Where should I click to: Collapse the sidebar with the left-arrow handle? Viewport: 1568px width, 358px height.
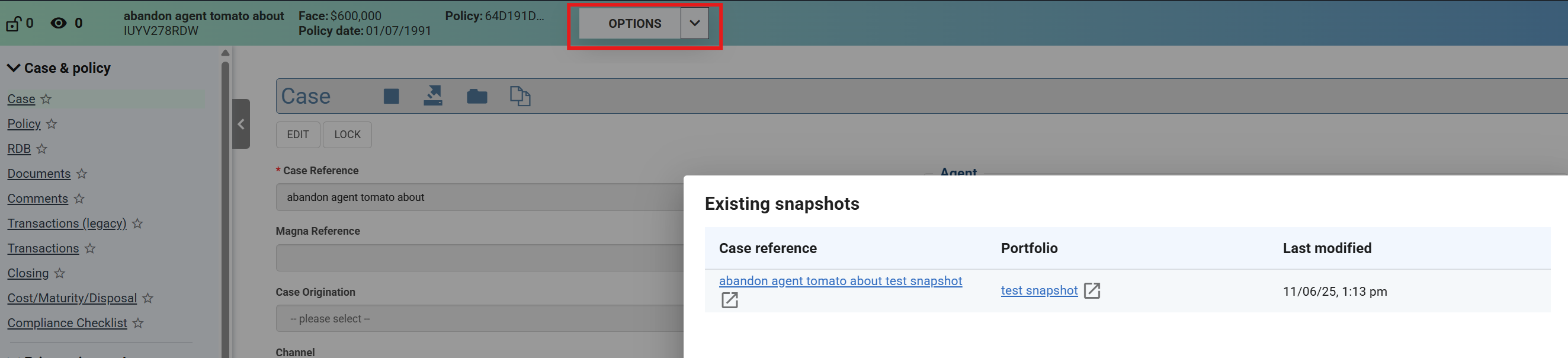(241, 124)
